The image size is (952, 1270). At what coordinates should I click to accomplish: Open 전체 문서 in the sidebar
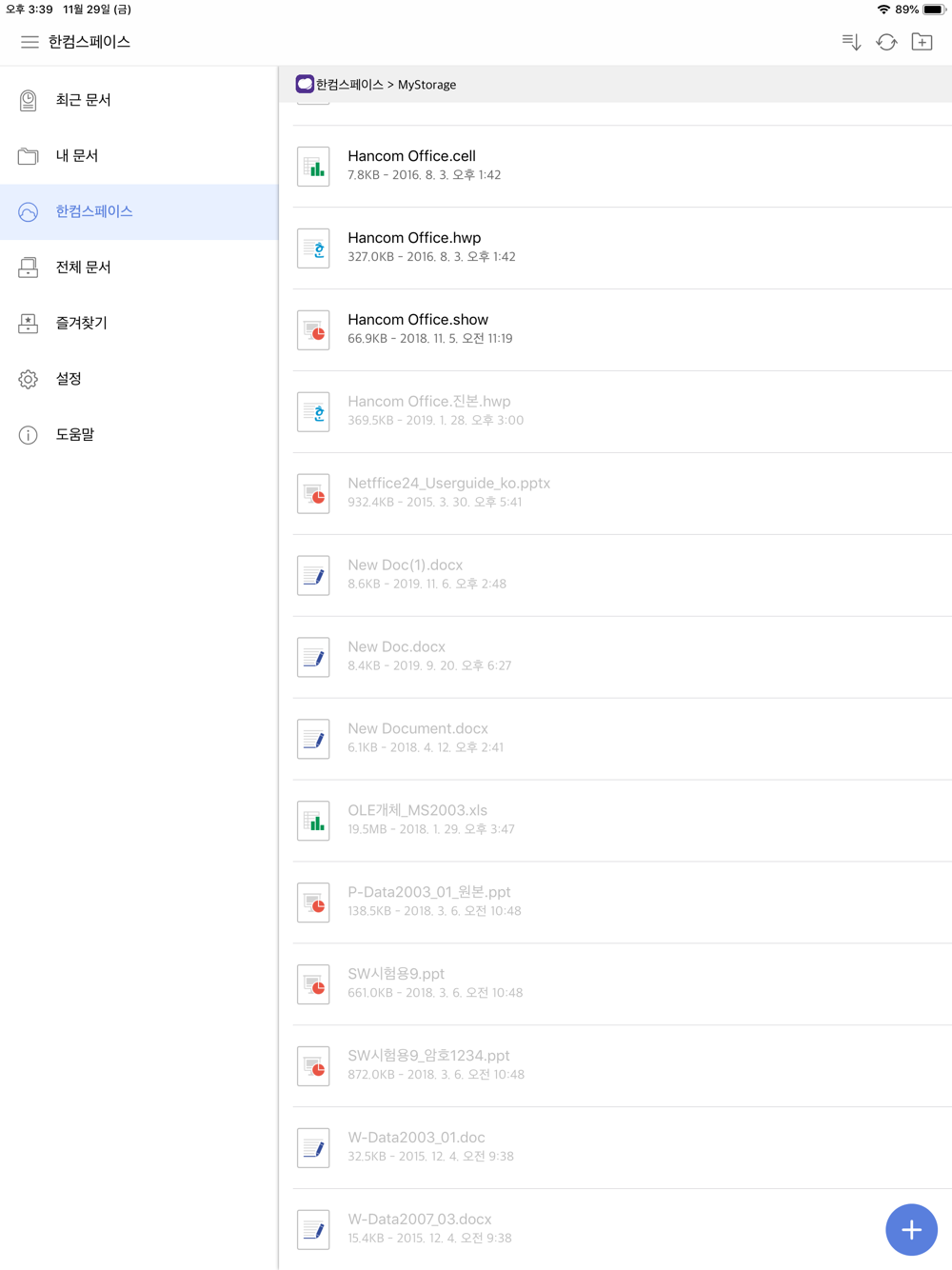[139, 268]
